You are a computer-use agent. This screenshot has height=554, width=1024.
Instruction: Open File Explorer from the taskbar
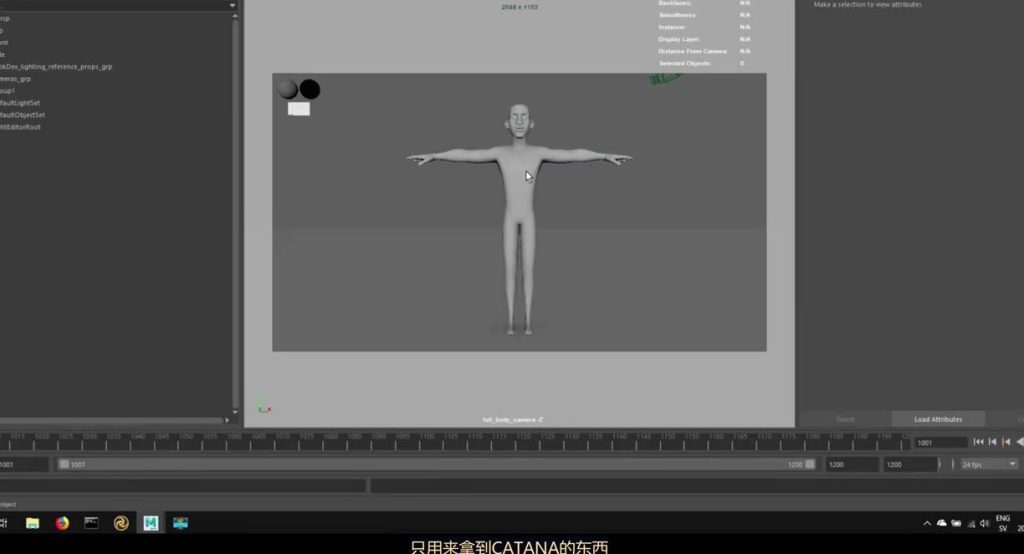click(32, 523)
